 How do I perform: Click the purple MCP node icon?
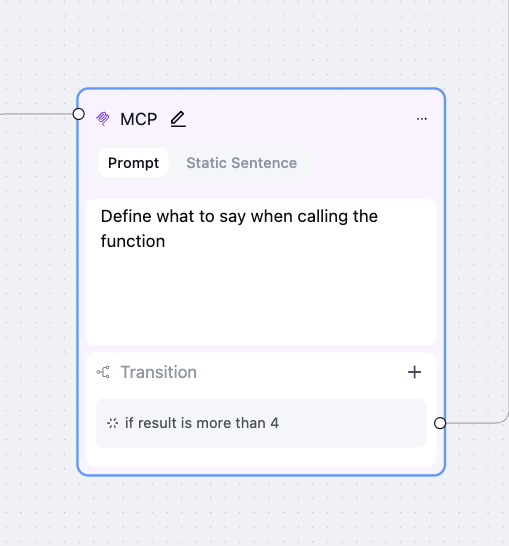pos(103,119)
